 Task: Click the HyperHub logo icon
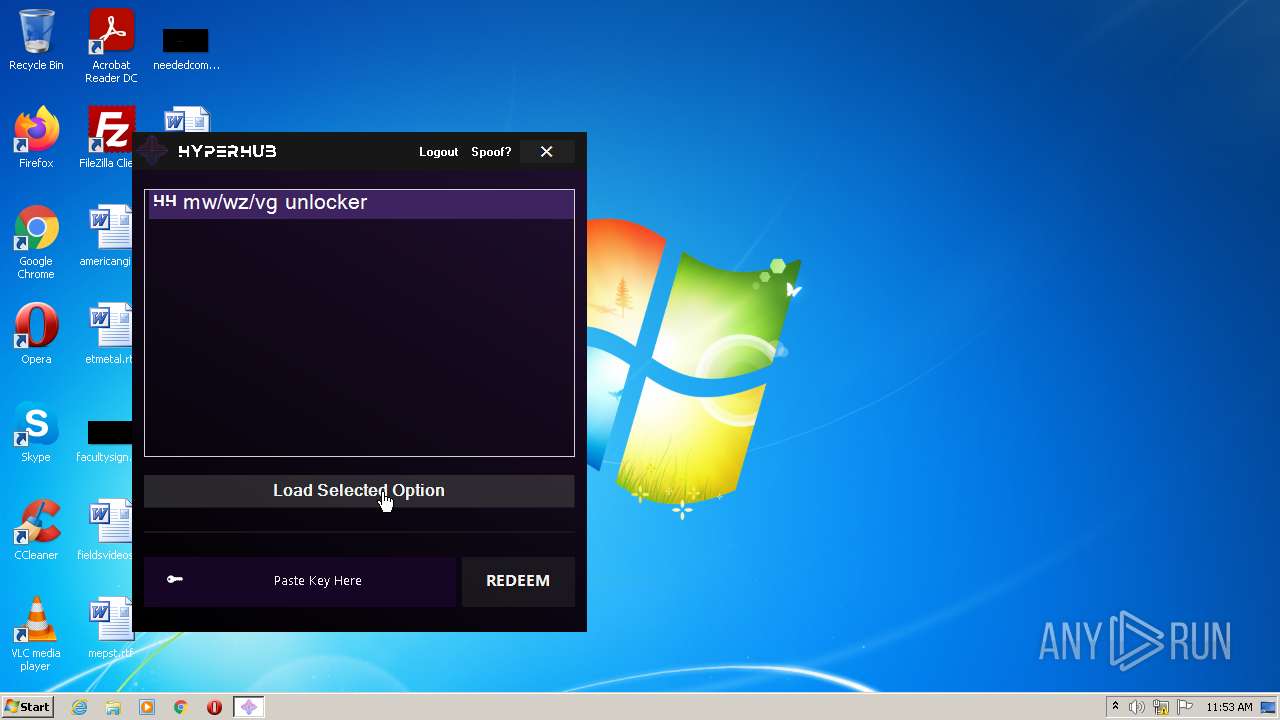pos(153,151)
